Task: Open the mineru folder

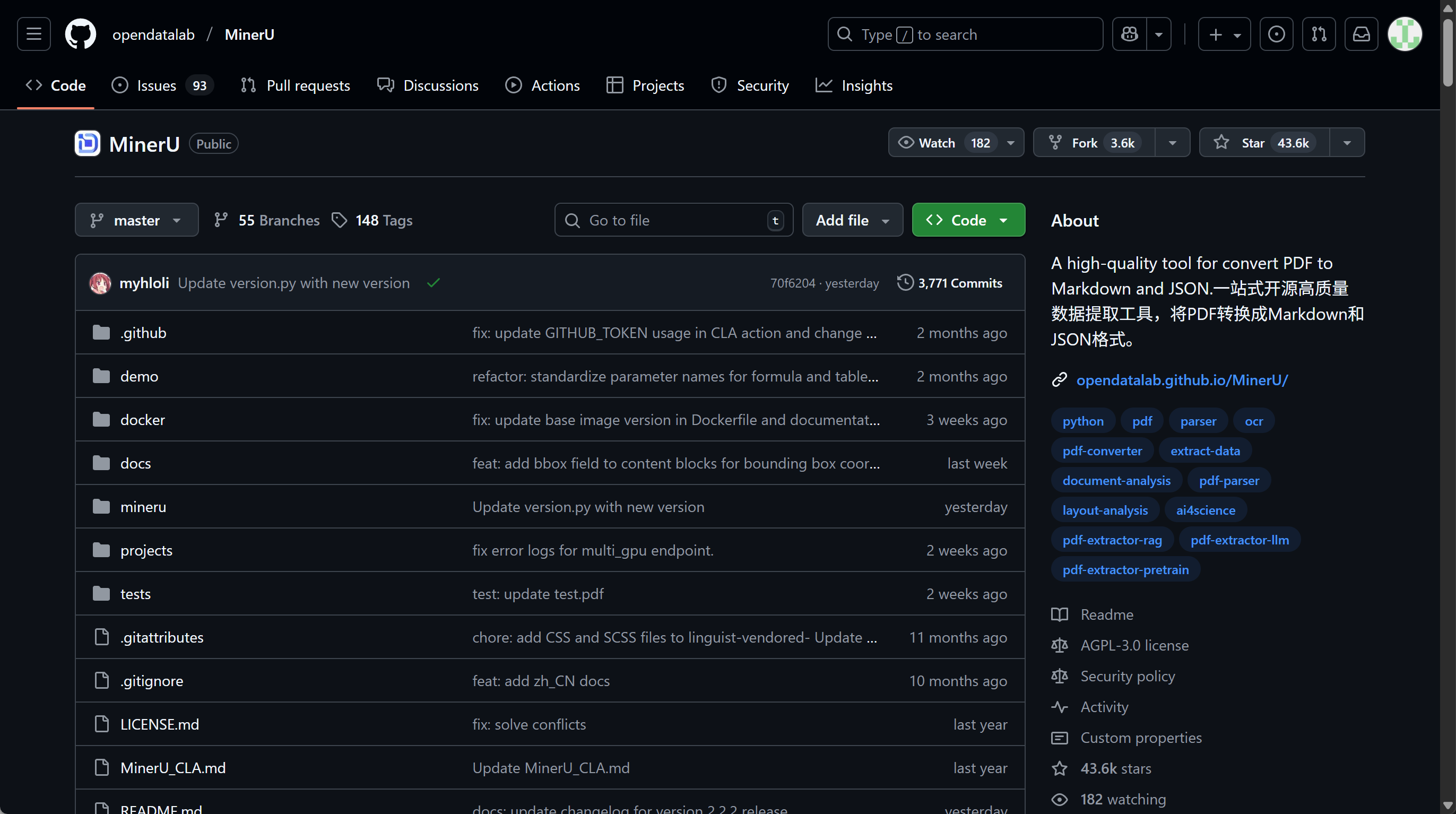Action: pos(143,507)
